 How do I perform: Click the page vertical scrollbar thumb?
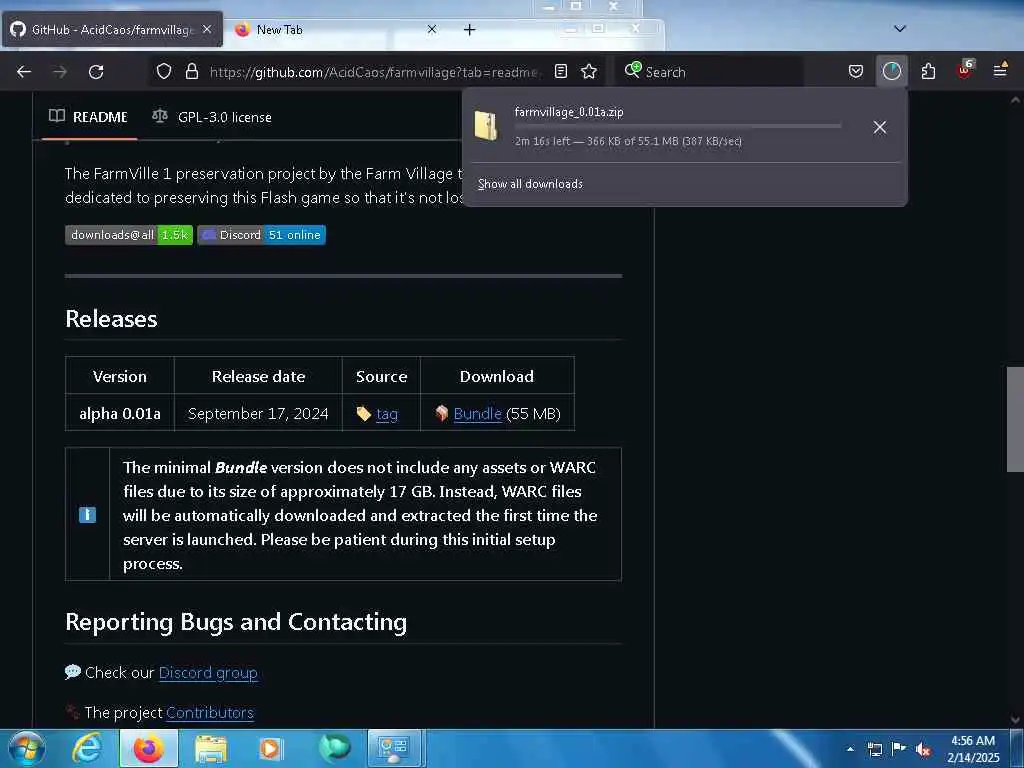(x=1014, y=419)
